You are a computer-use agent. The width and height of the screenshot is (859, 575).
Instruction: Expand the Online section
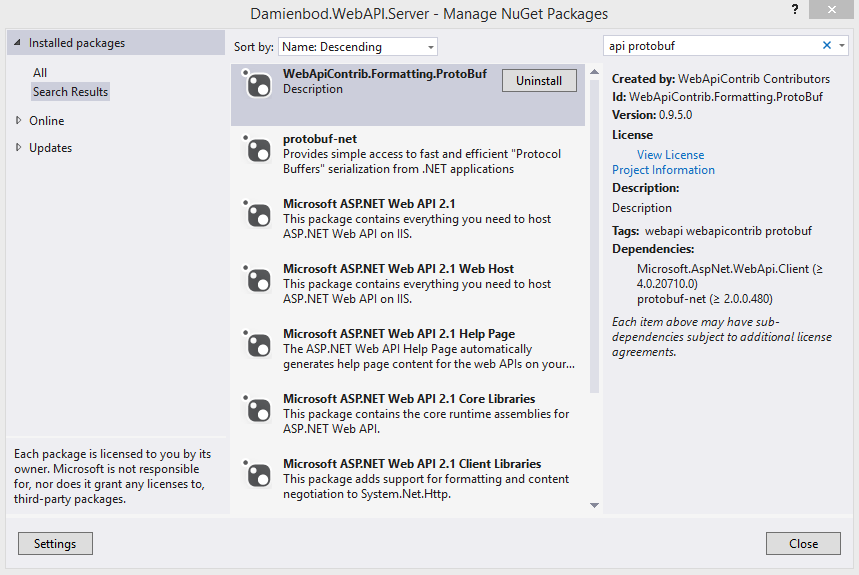click(18, 121)
